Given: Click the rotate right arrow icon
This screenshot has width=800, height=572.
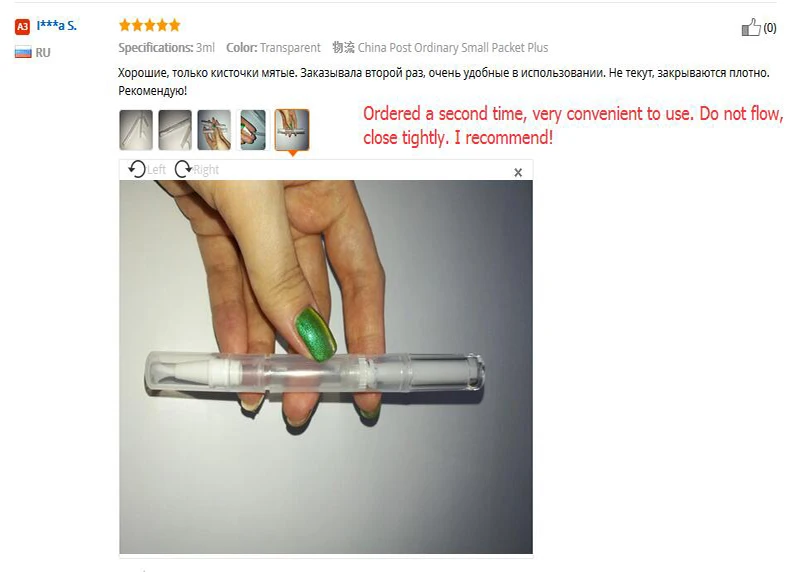Looking at the screenshot, I should 183,169.
